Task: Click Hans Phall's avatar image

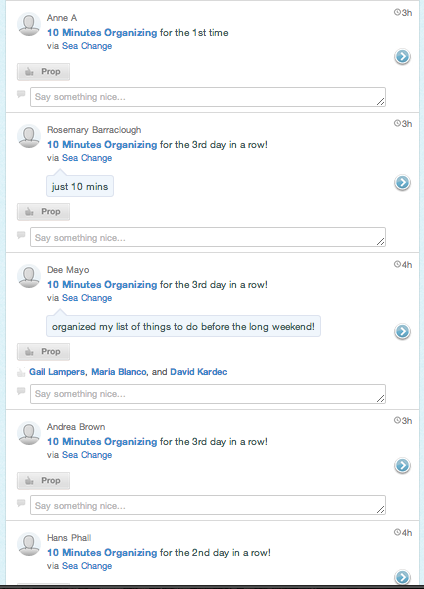Action: 29,544
